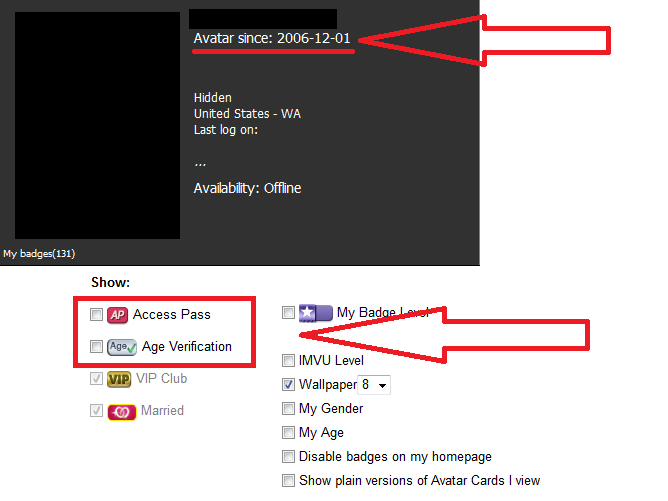668x501 pixels.
Task: Click the purple star Badge Level icon
Action: 315,313
